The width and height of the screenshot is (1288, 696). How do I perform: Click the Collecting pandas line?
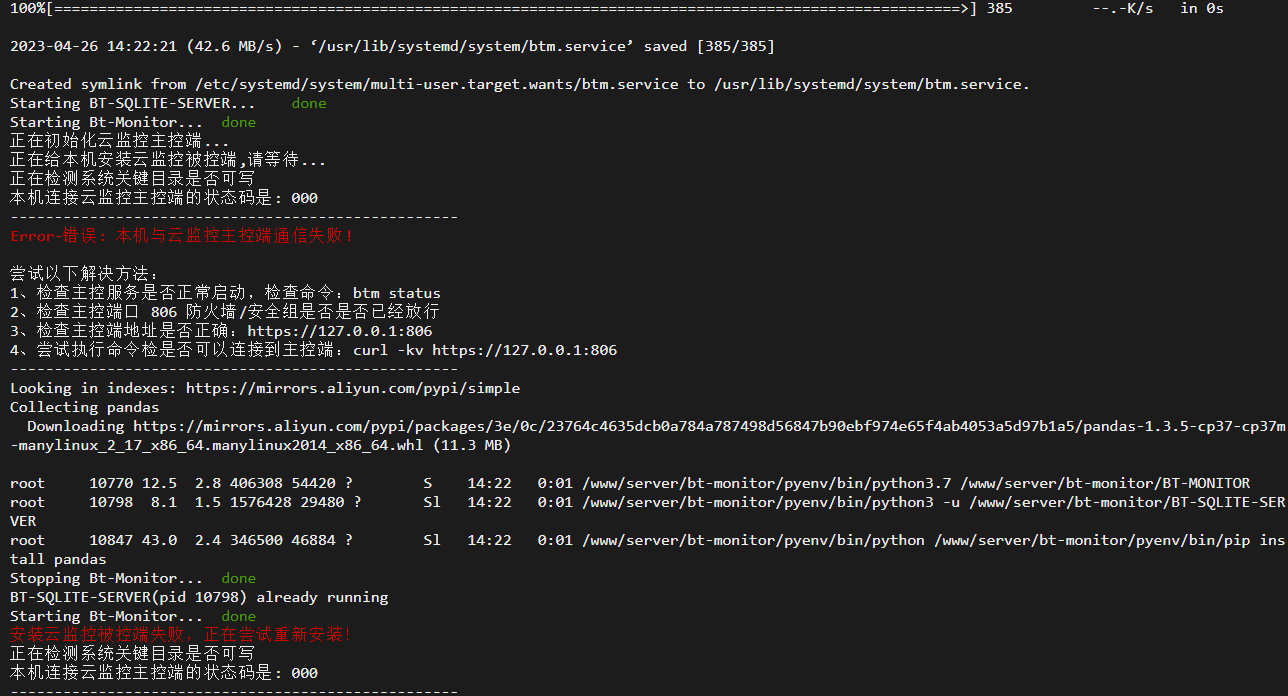pos(84,407)
